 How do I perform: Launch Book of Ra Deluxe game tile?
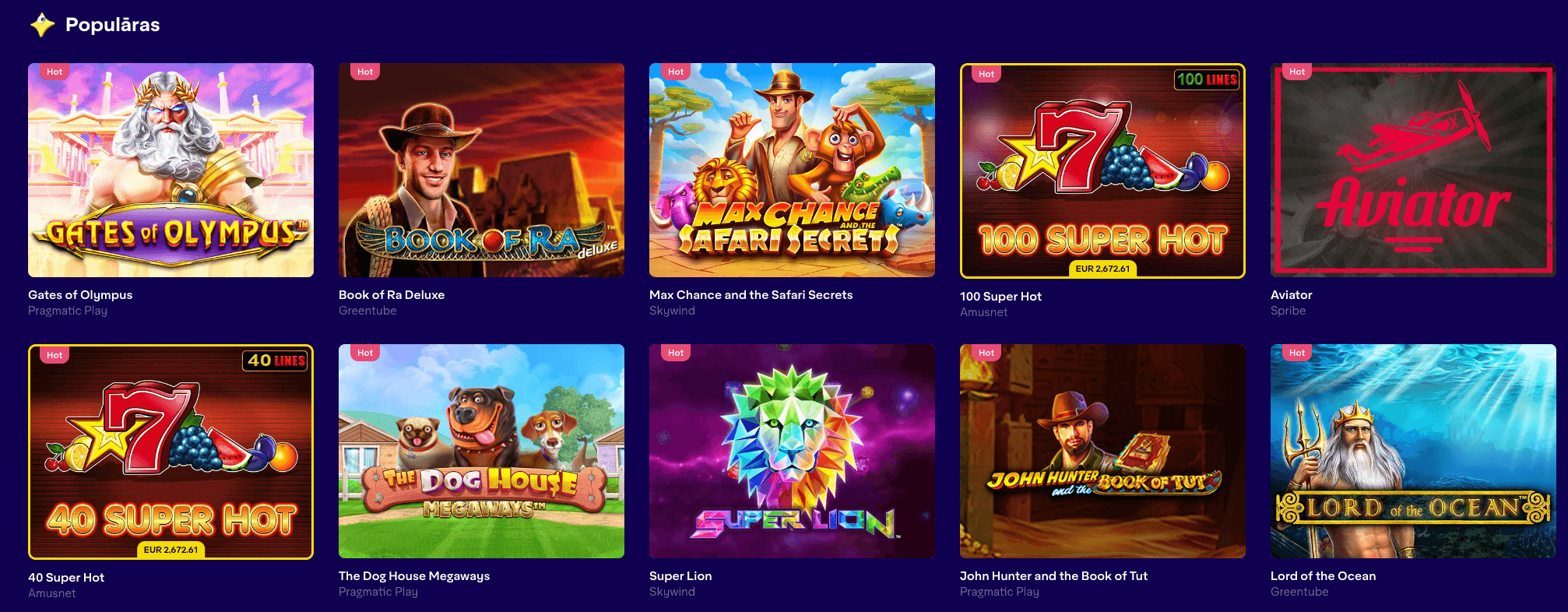481,170
